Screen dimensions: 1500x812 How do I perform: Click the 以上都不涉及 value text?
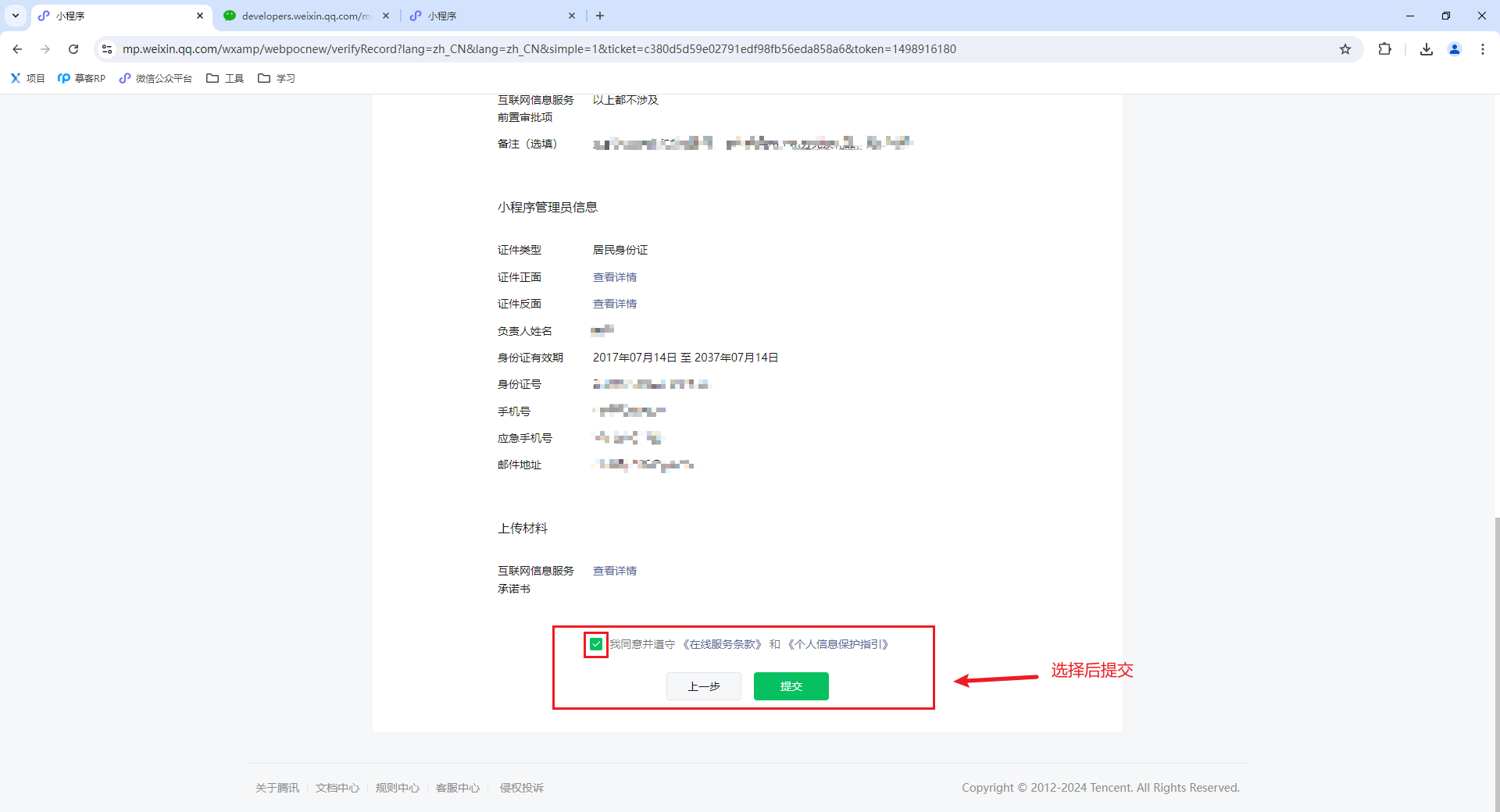pos(626,100)
